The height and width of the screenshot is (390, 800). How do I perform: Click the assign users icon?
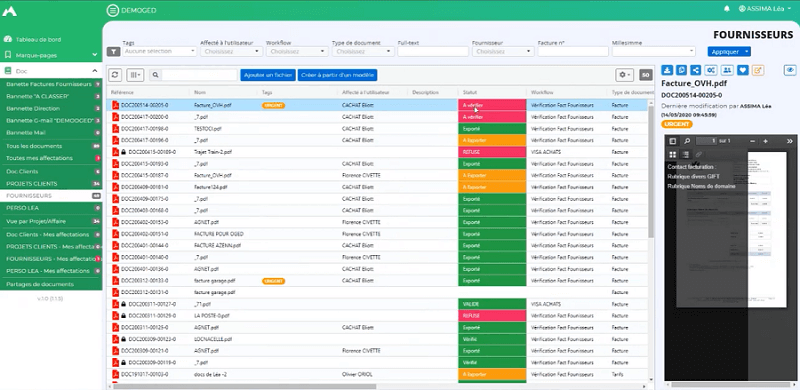pos(728,70)
